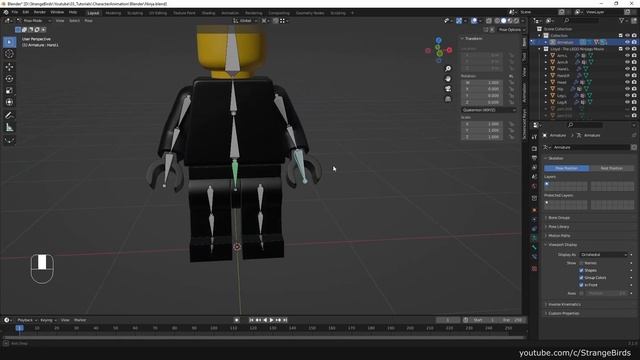Switch to the Animation workspace tab
This screenshot has width=640, height=360.
pos(230,13)
